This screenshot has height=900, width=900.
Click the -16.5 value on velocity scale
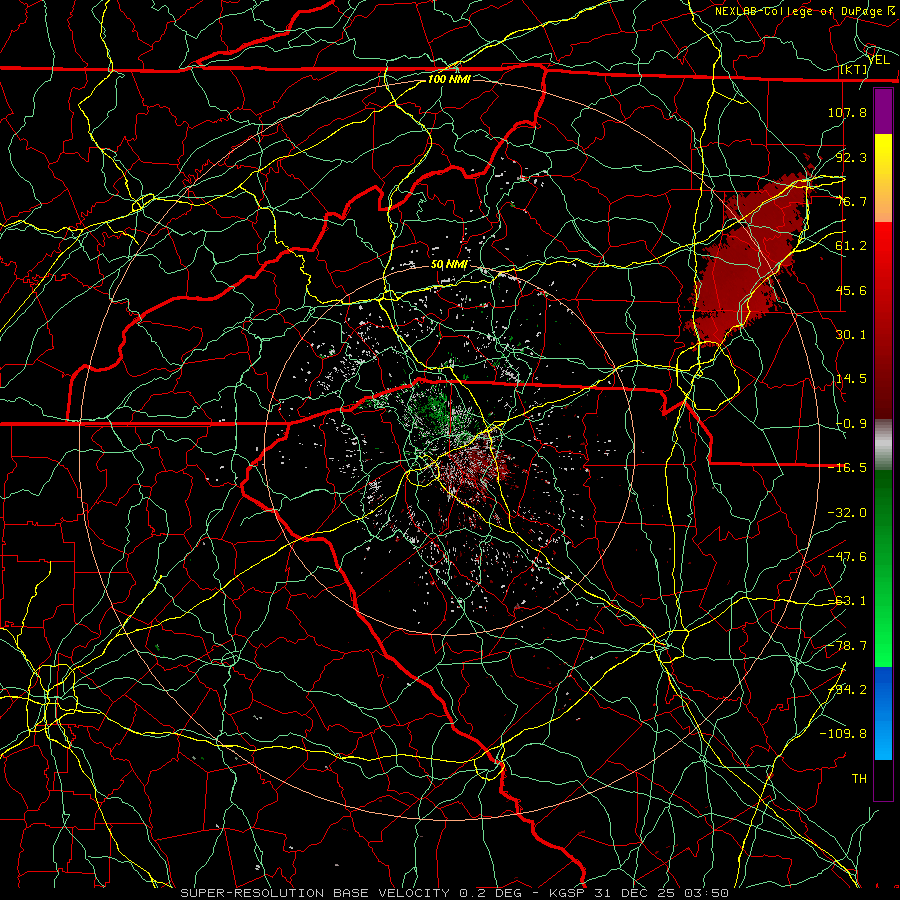click(847, 468)
